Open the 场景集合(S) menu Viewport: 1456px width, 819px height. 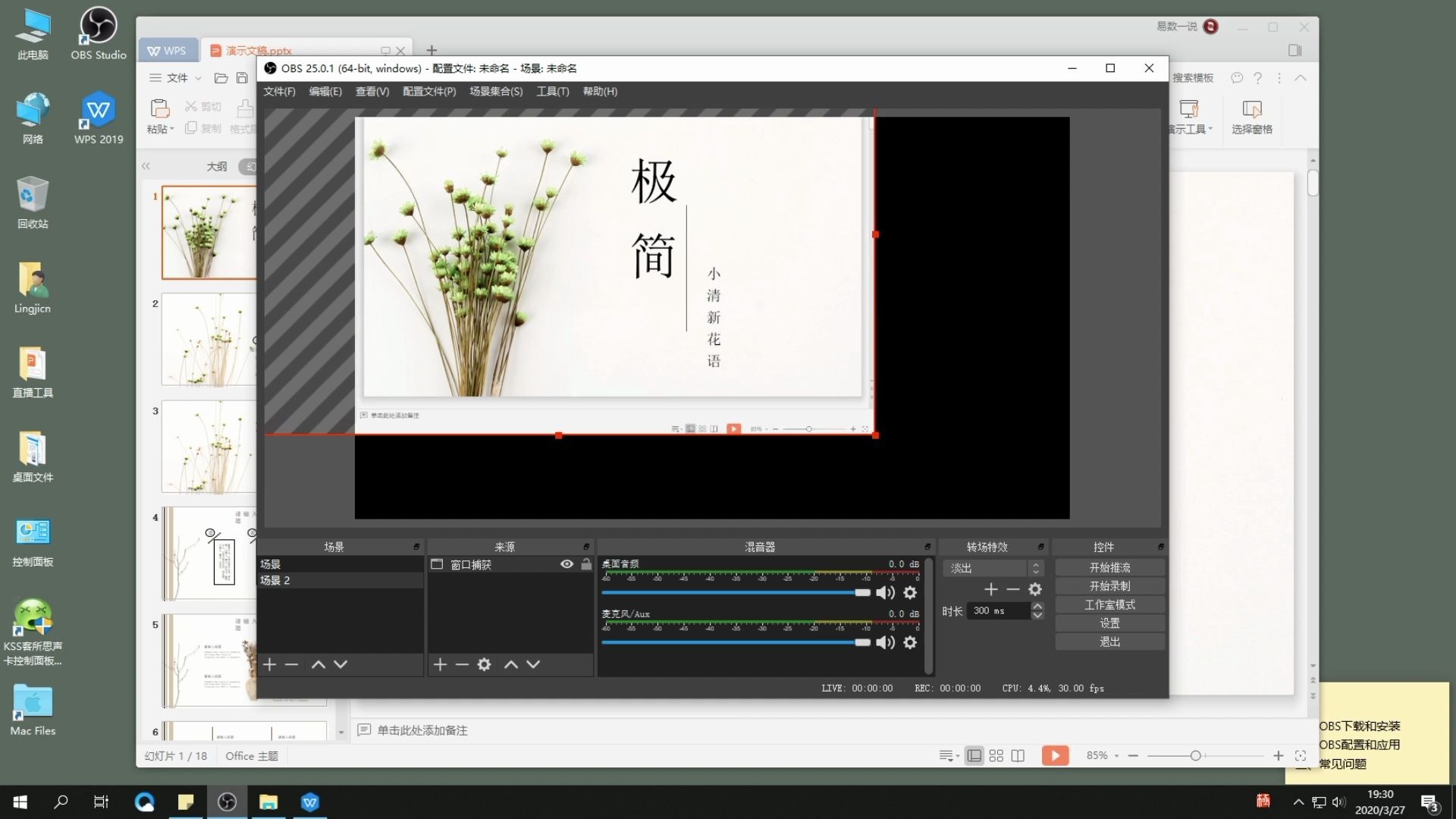(496, 91)
